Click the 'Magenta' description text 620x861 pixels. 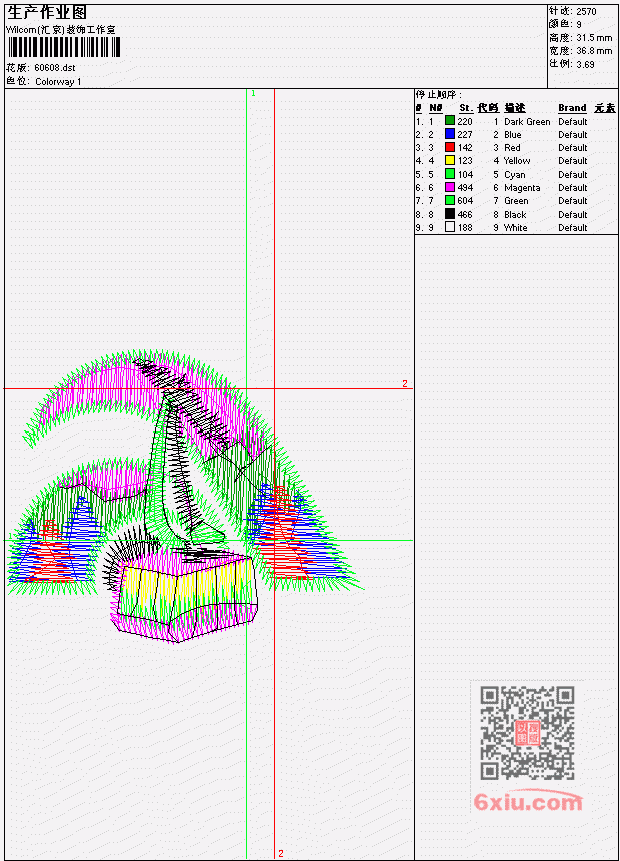tap(522, 188)
